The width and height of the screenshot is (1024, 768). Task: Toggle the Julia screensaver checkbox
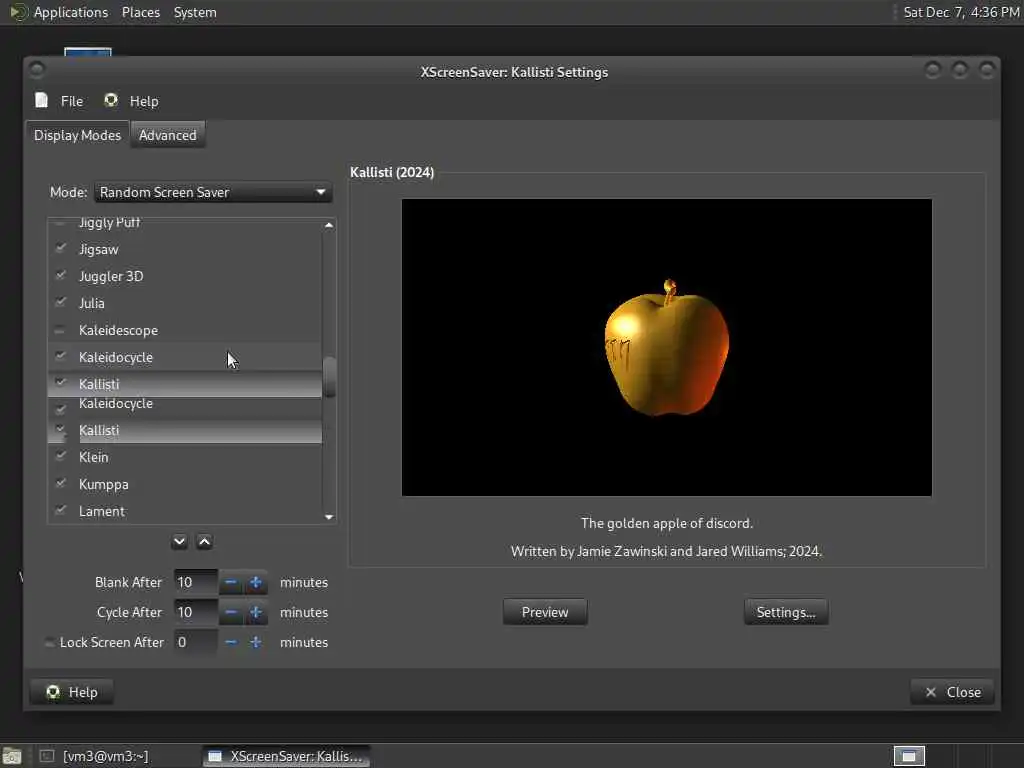61,302
